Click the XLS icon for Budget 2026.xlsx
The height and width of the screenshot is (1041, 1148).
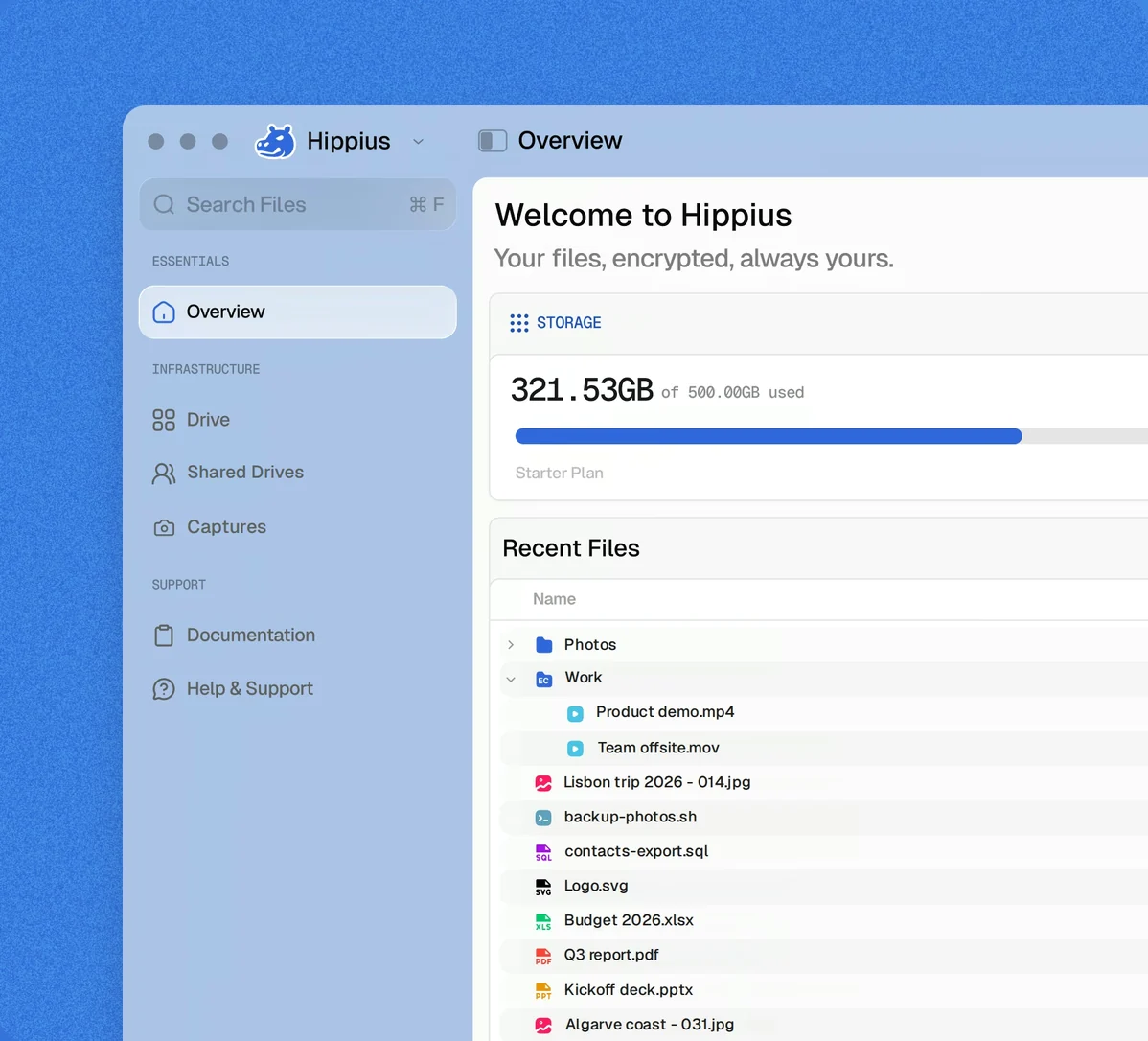point(543,921)
